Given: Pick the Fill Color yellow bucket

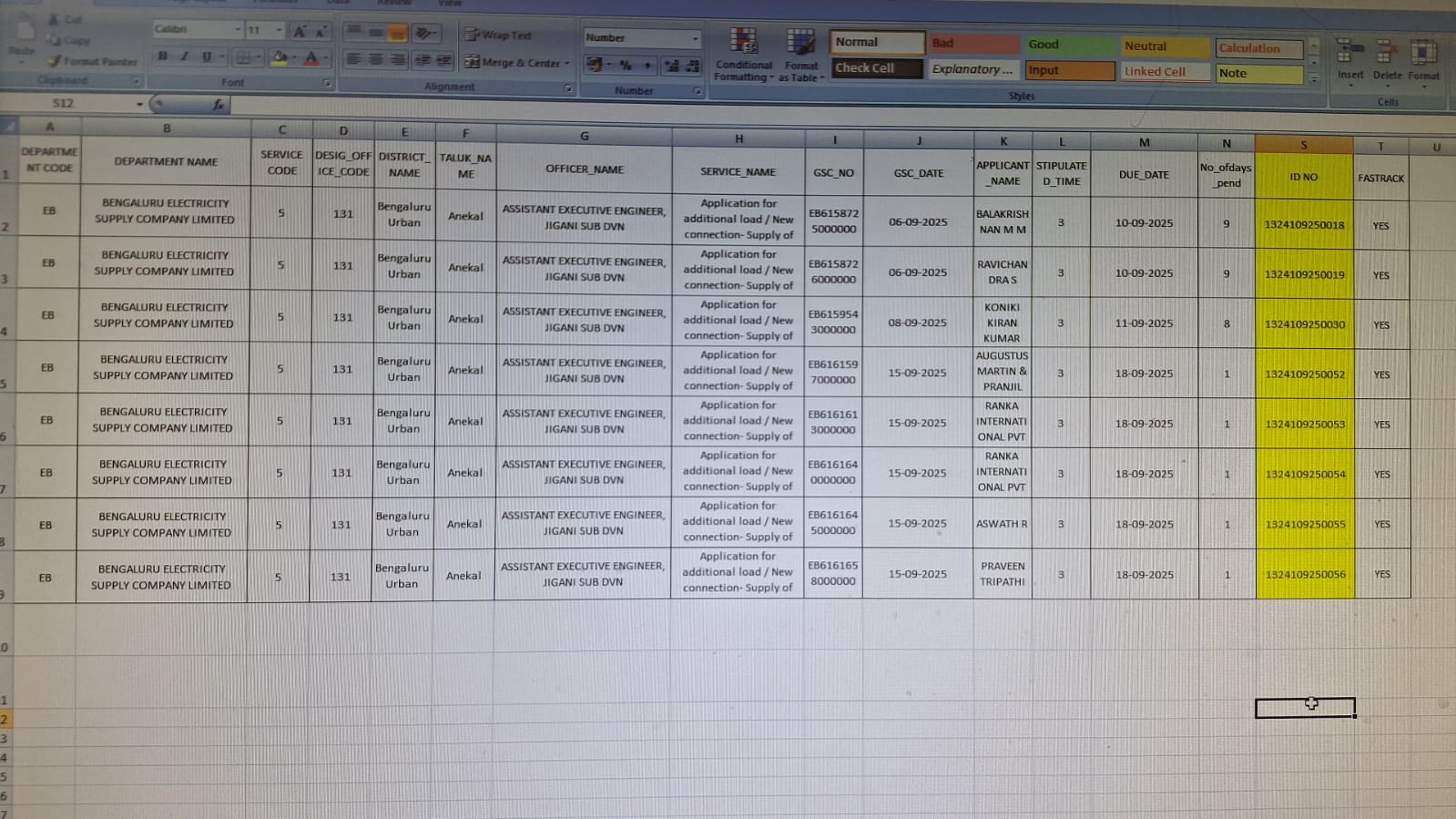Looking at the screenshot, I should (280, 58).
